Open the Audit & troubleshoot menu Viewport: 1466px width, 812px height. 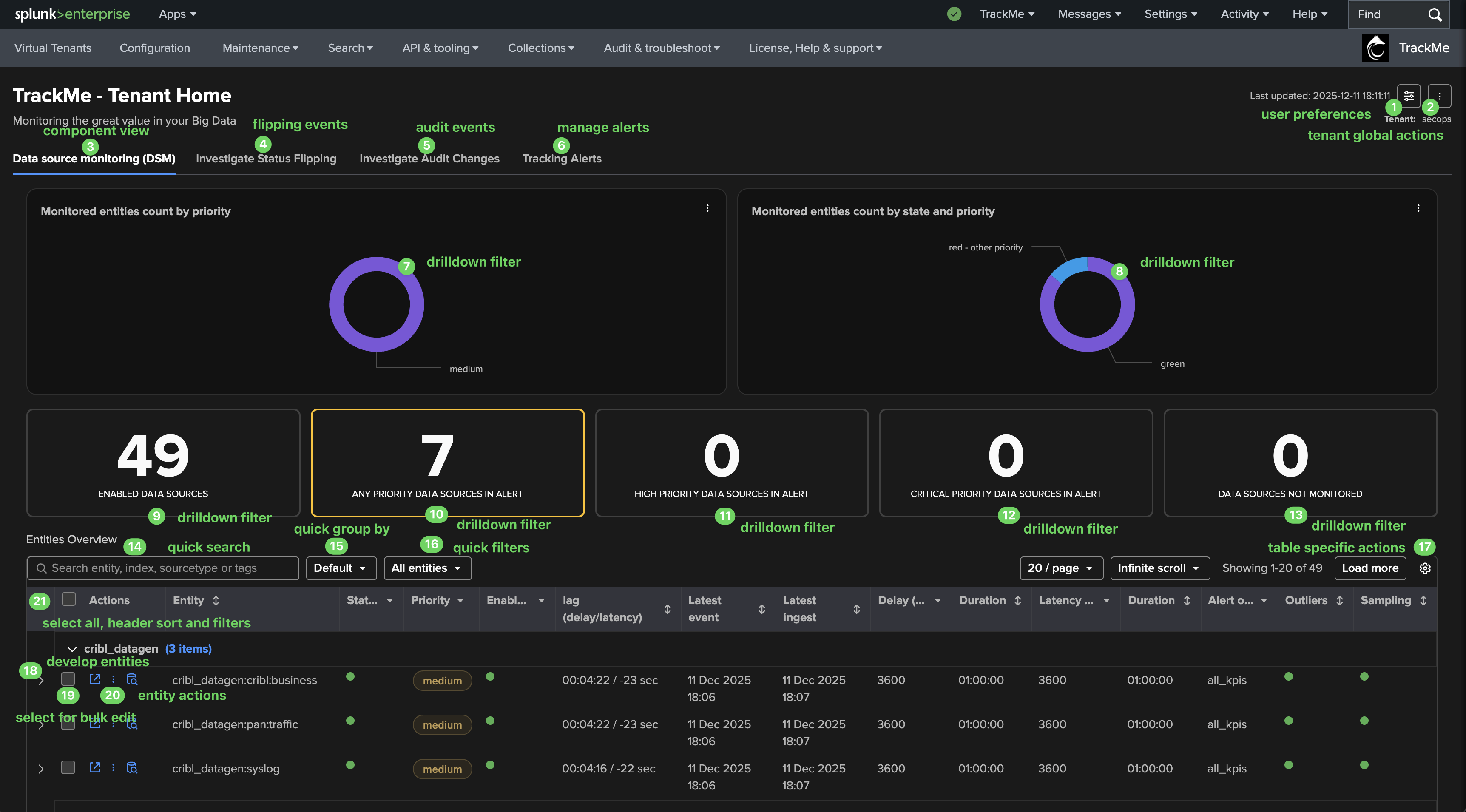pos(661,48)
